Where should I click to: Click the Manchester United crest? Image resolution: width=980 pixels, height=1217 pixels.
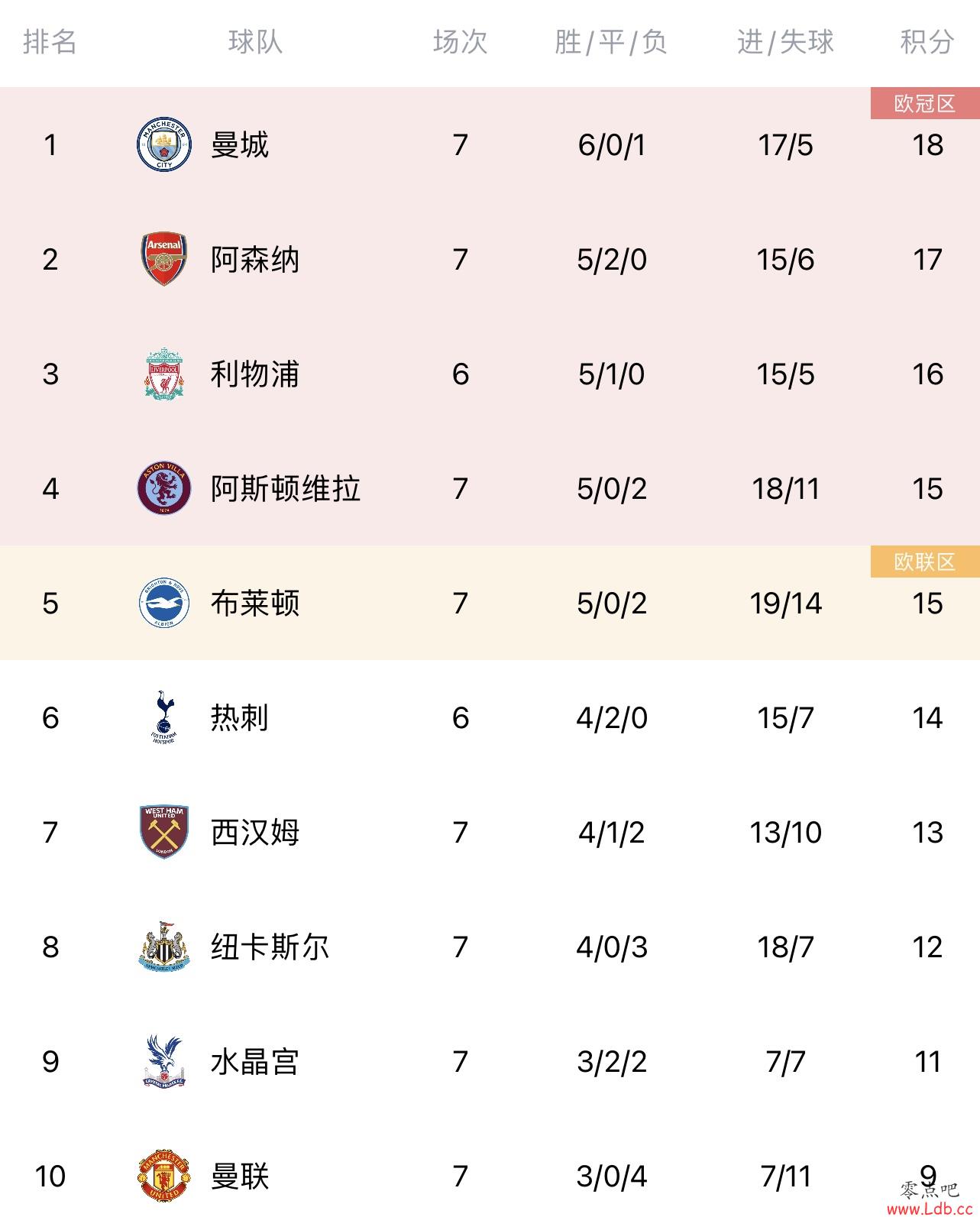coord(164,1176)
